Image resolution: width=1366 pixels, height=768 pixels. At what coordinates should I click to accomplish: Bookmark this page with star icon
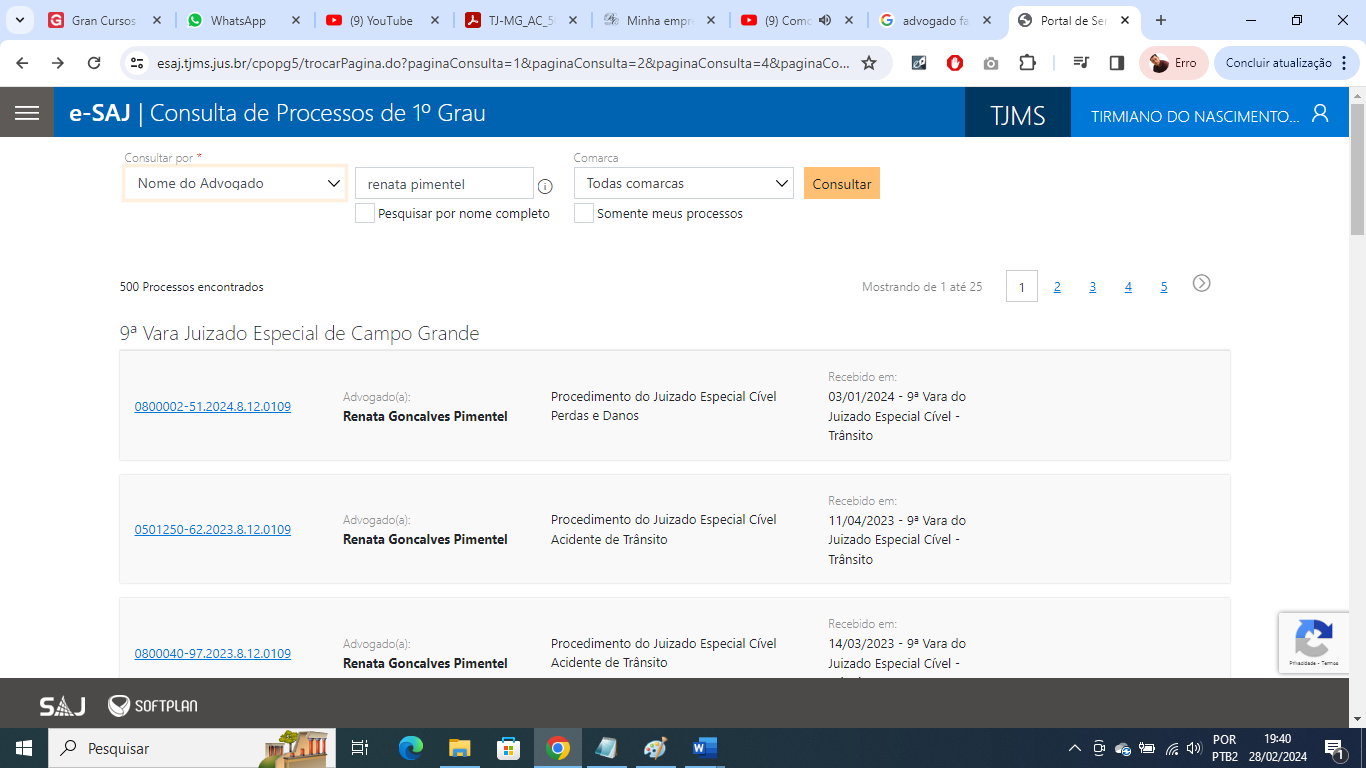(x=869, y=63)
